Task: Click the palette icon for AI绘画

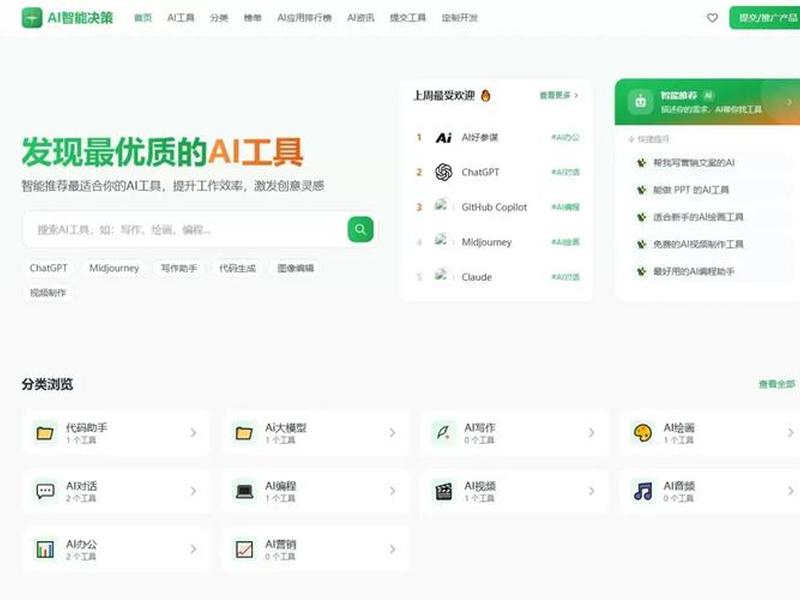Action: point(642,433)
